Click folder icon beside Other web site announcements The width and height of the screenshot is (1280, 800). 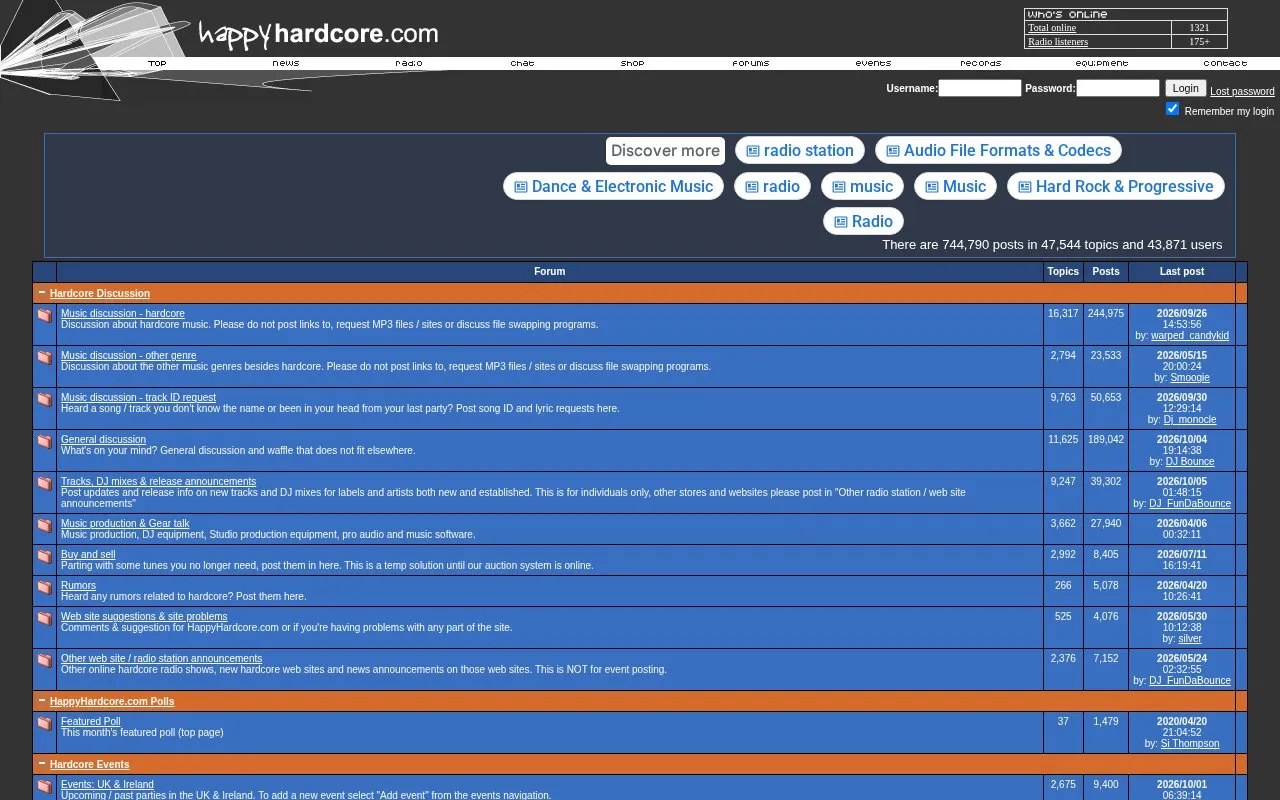point(44,660)
